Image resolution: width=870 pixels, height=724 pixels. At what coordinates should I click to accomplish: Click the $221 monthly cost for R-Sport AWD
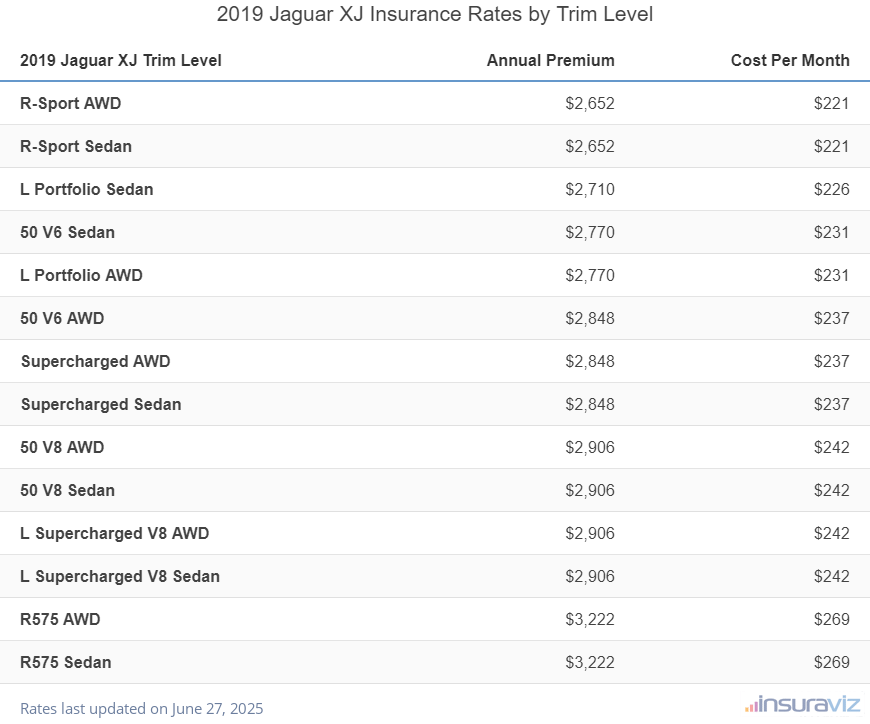pos(832,104)
